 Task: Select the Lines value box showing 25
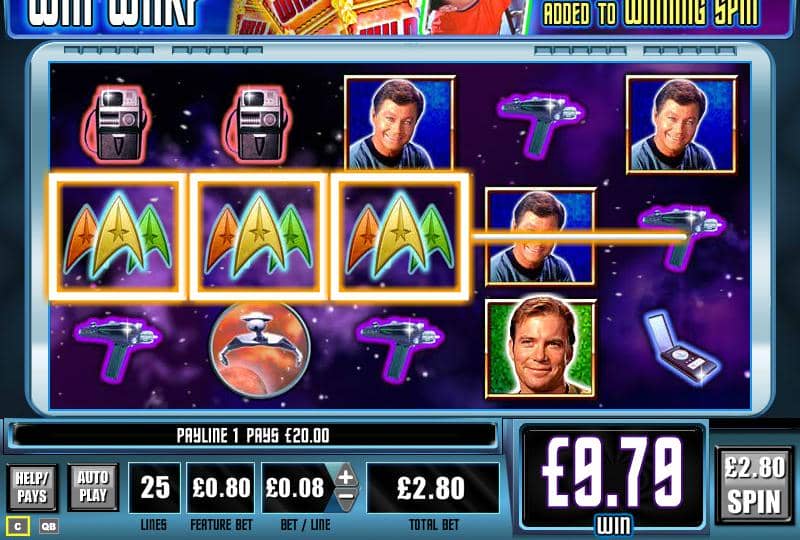[x=155, y=487]
